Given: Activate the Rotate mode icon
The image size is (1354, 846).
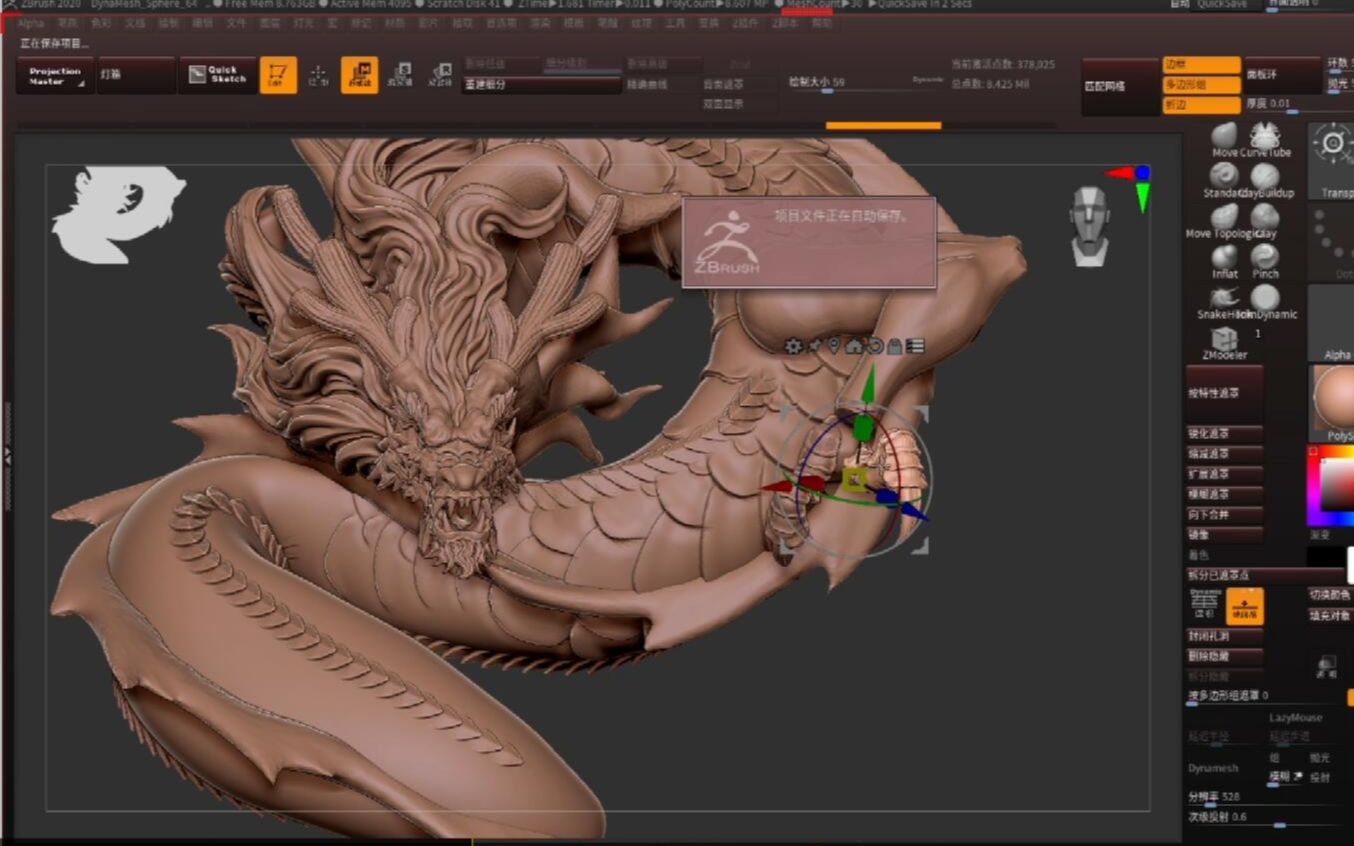Looking at the screenshot, I should pyautogui.click(x=440, y=75).
